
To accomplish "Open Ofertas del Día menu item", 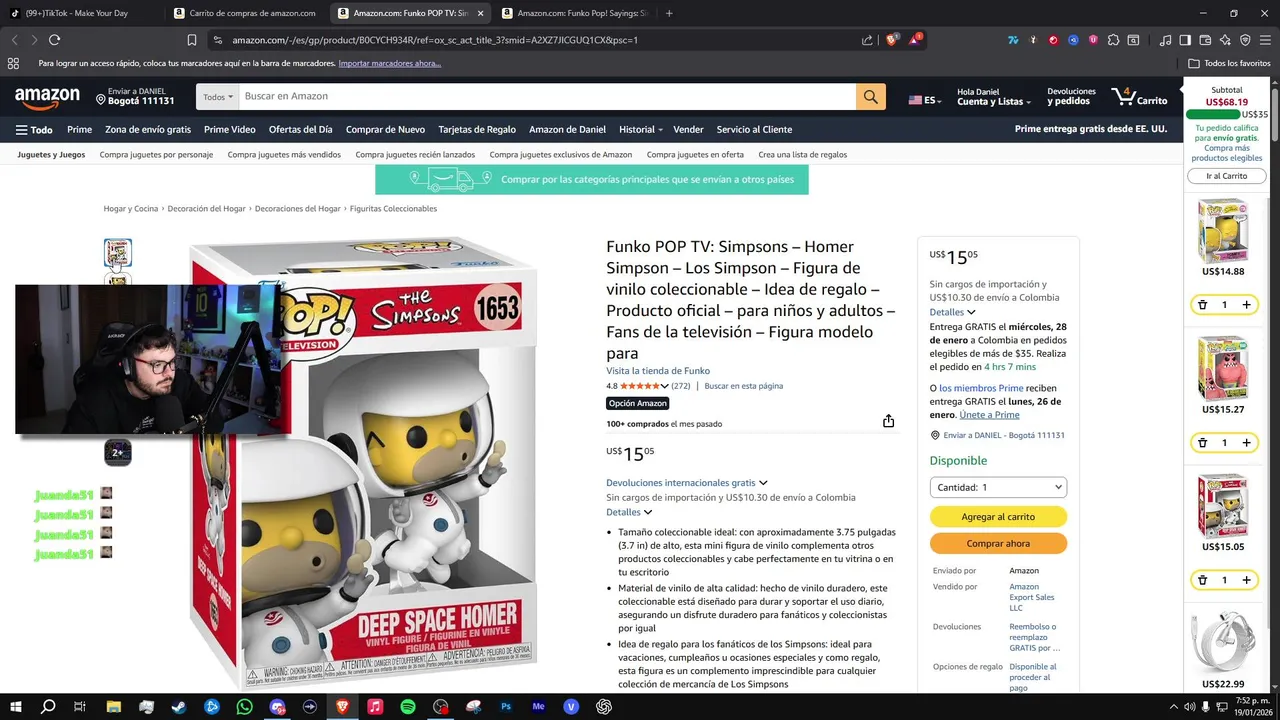I will (x=300, y=129).
